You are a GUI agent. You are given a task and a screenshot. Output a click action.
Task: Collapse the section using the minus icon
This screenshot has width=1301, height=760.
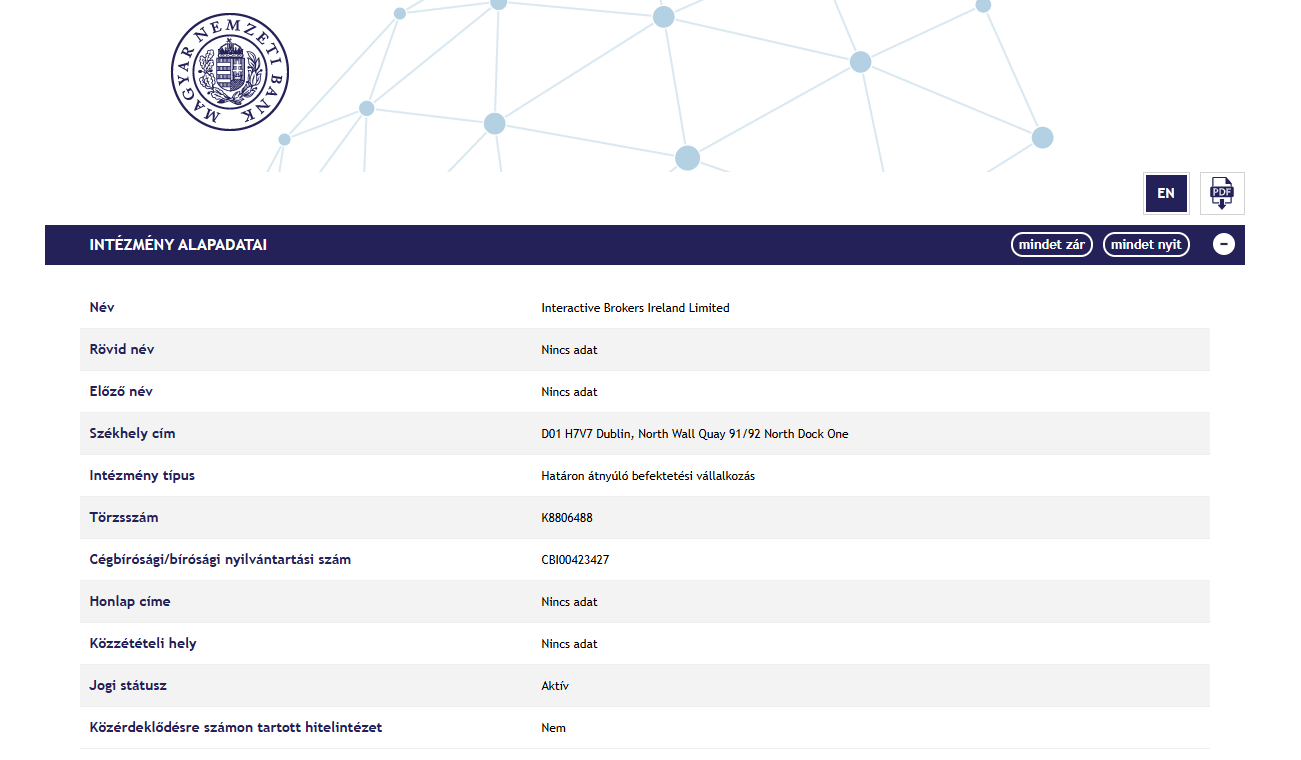tap(1223, 244)
